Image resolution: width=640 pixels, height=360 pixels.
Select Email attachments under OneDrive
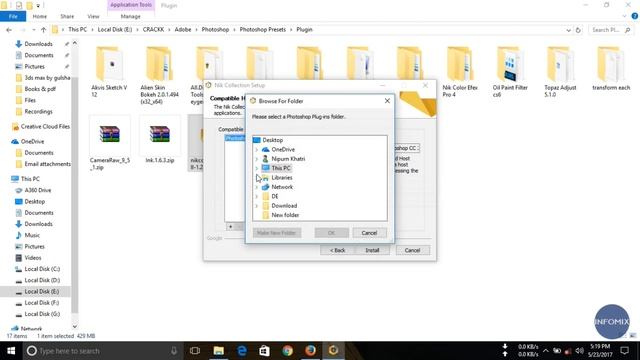(x=47, y=164)
